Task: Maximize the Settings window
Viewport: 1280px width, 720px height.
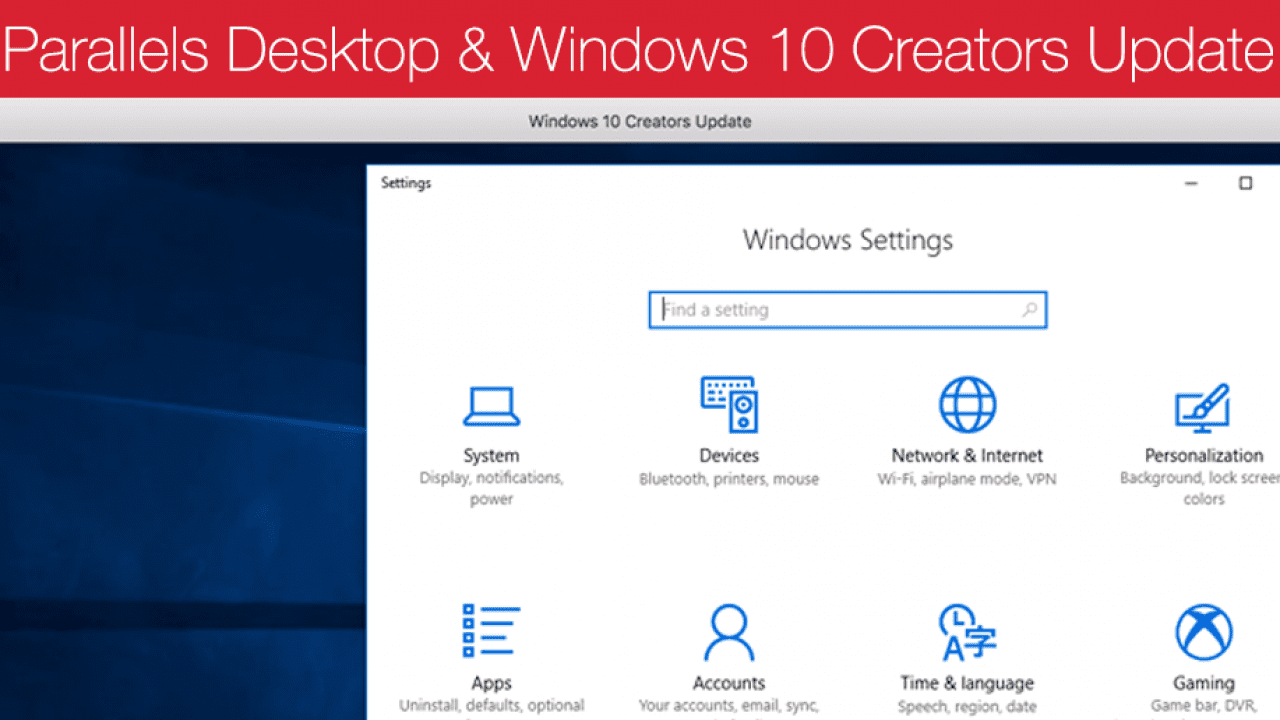Action: pyautogui.click(x=1245, y=183)
